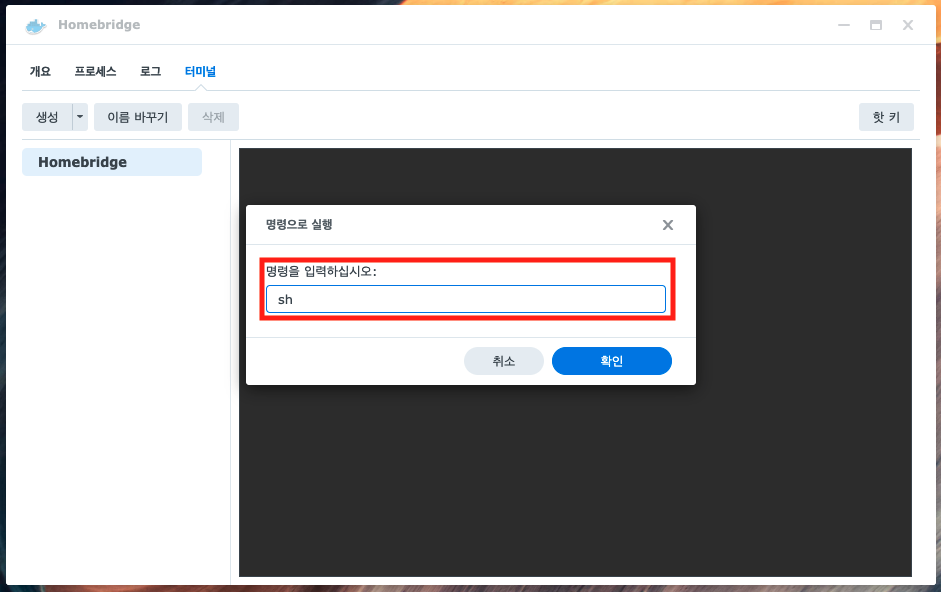This screenshot has width=941, height=592.
Task: Open the 개요 tab
Action: coord(40,71)
